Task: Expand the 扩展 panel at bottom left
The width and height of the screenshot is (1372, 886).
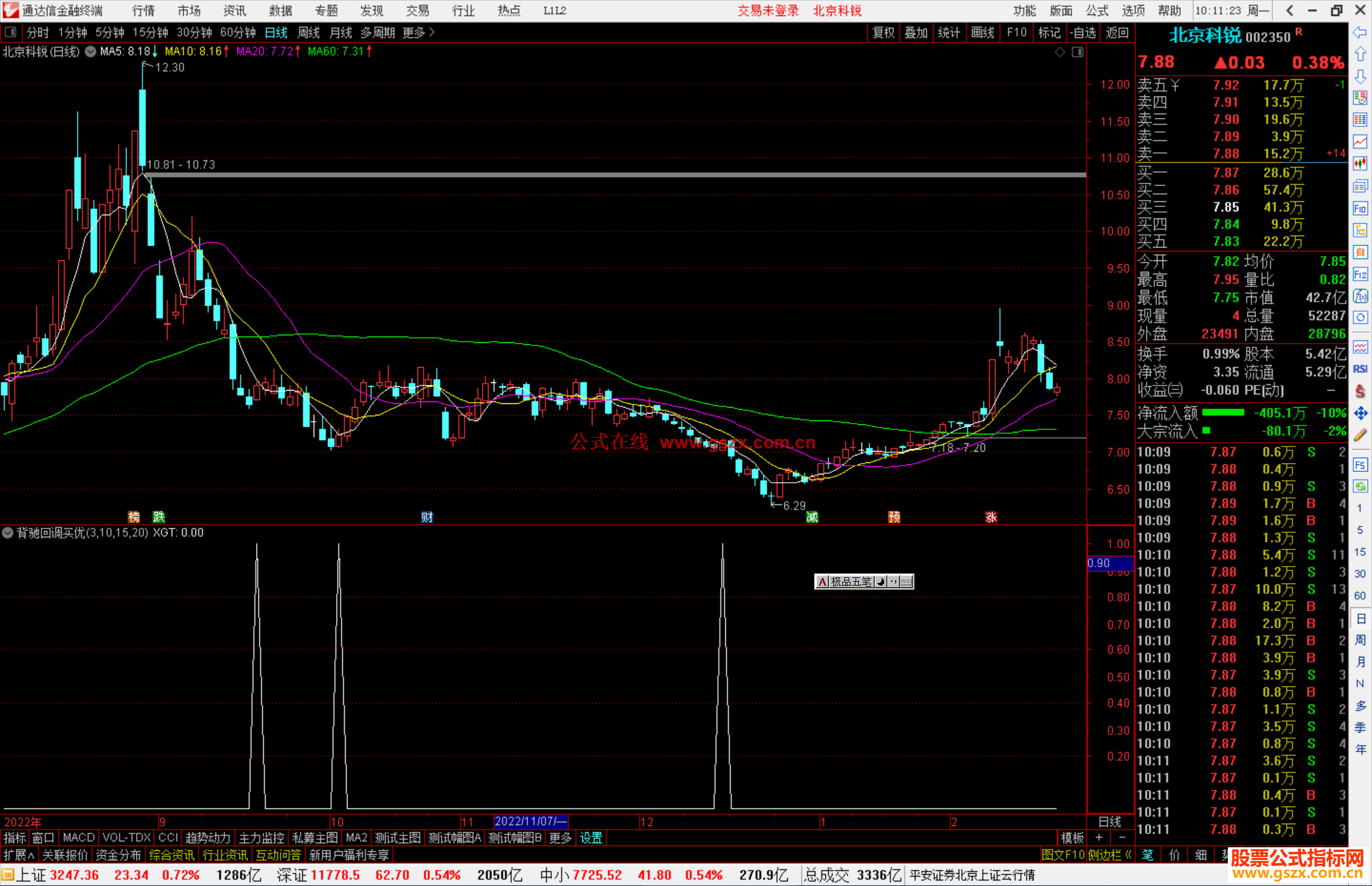Action: (19, 855)
